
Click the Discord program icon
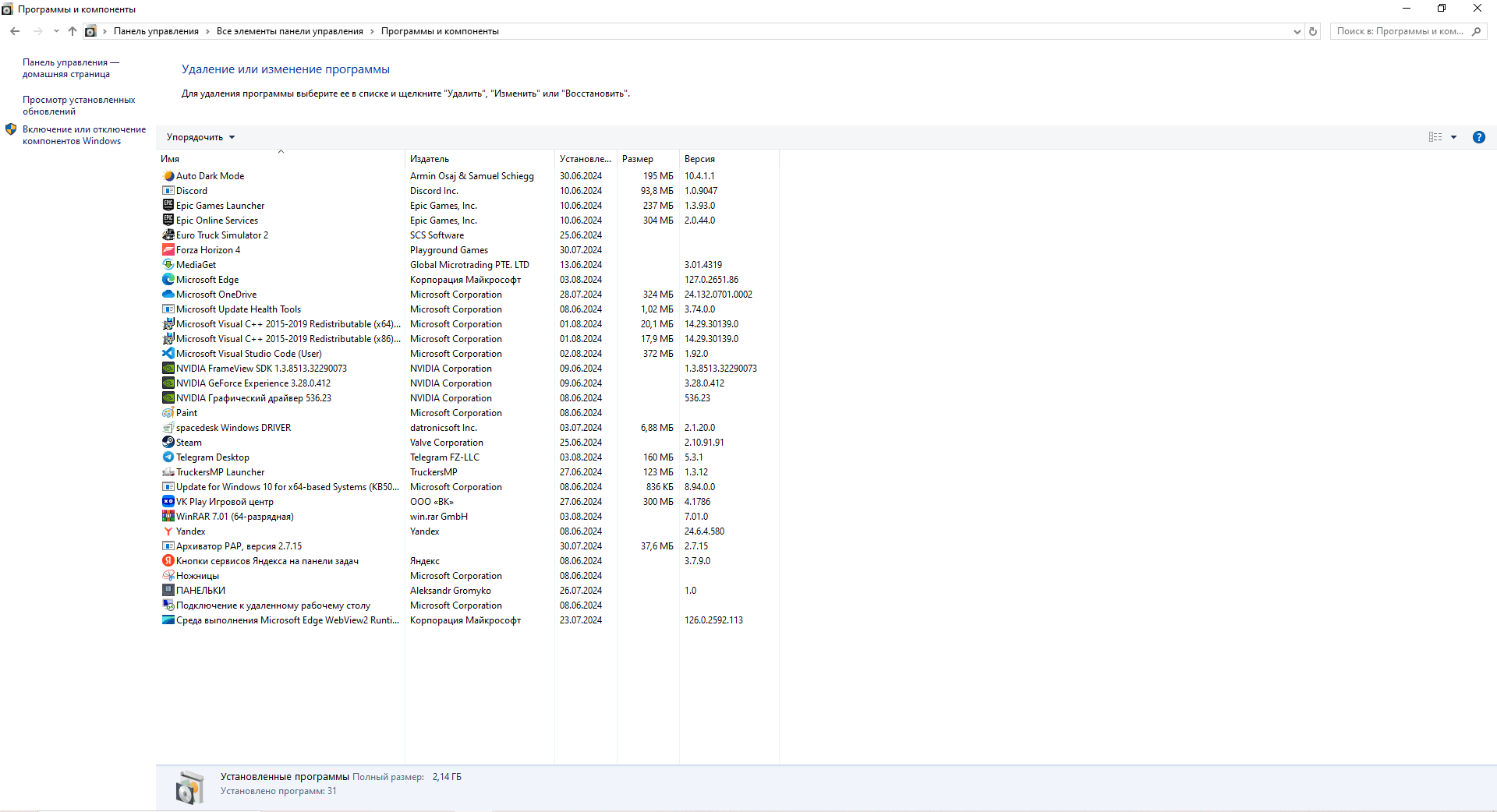coord(168,191)
